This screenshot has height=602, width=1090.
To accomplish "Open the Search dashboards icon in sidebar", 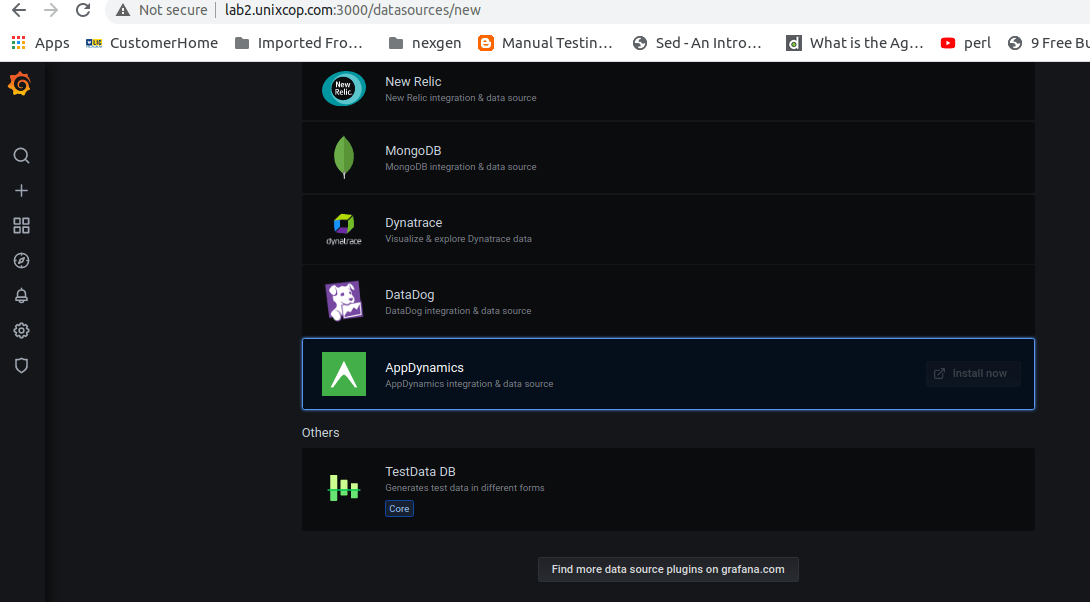I will [x=22, y=155].
